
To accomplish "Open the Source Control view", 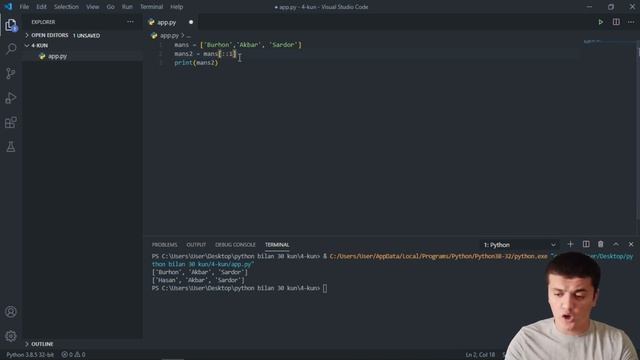I will (x=11, y=73).
